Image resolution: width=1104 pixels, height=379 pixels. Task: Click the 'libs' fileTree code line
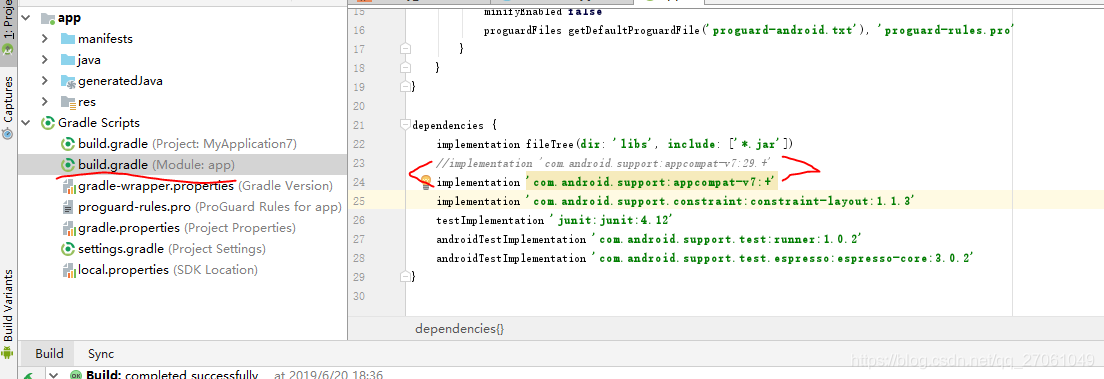(615, 144)
